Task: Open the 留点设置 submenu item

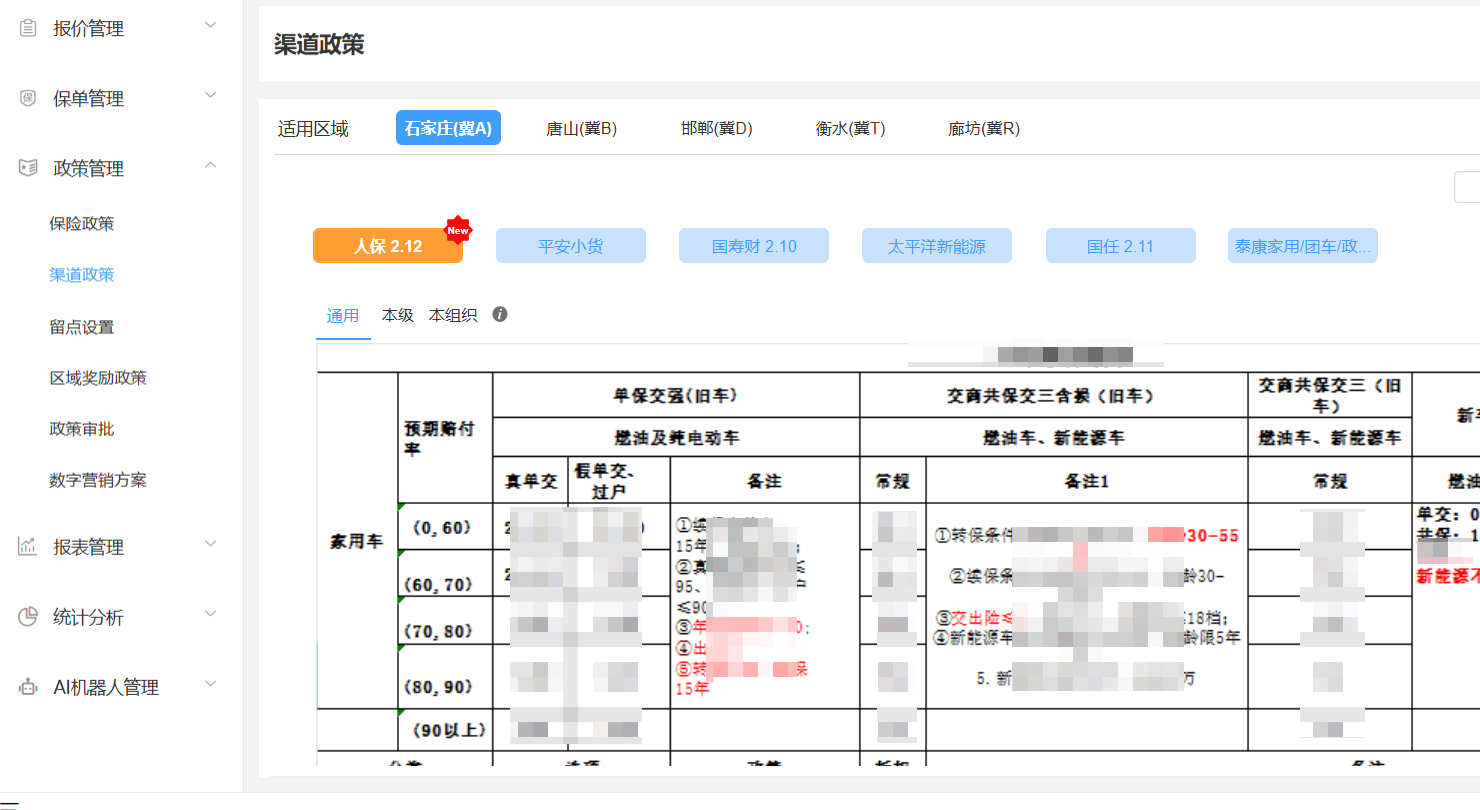Action: point(82,327)
